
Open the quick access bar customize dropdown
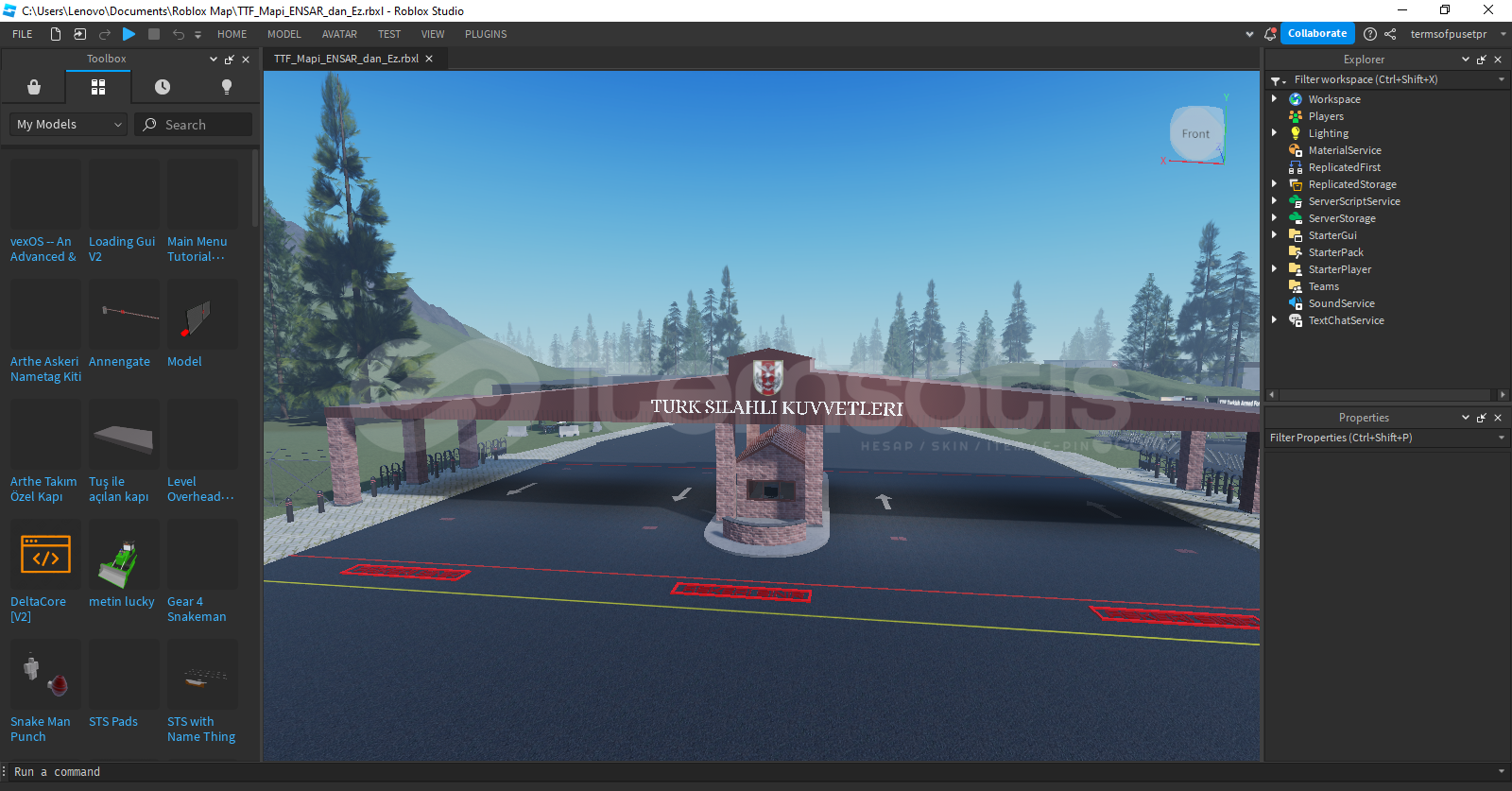pos(198,35)
